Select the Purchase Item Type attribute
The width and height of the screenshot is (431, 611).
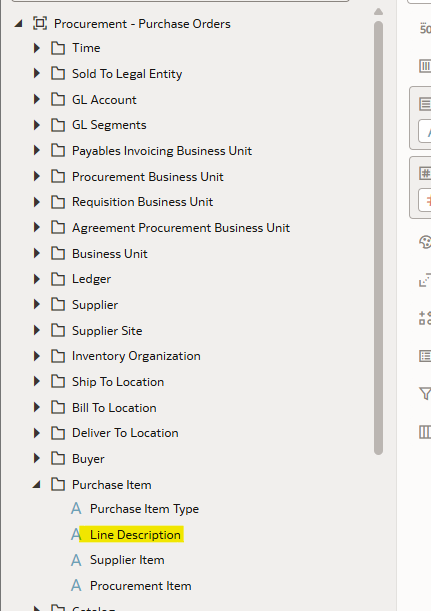point(144,509)
